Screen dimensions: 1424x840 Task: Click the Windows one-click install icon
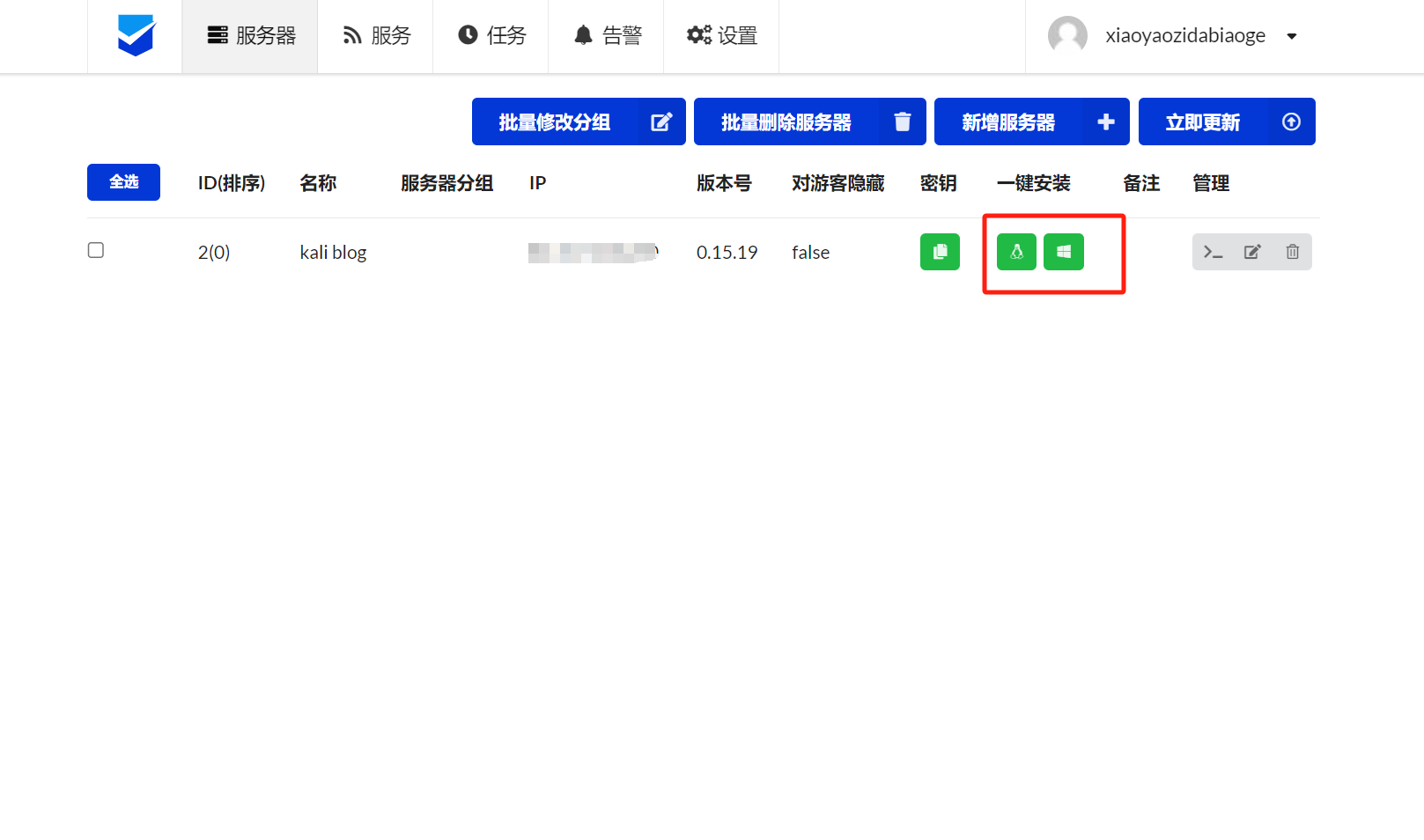pos(1063,252)
